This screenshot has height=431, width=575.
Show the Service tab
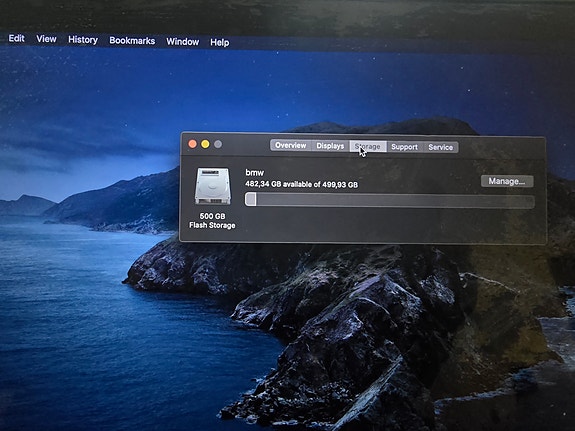(x=440, y=147)
